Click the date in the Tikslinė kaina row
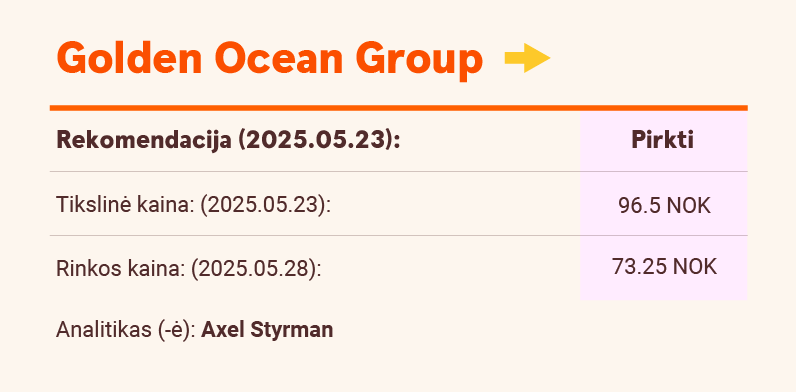The width and height of the screenshot is (796, 392). tap(265, 205)
